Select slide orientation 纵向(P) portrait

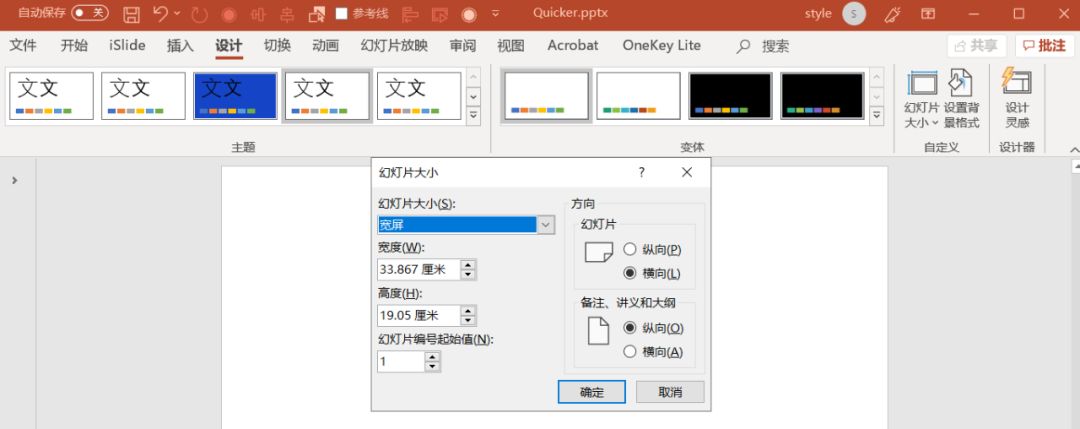[x=652, y=249]
